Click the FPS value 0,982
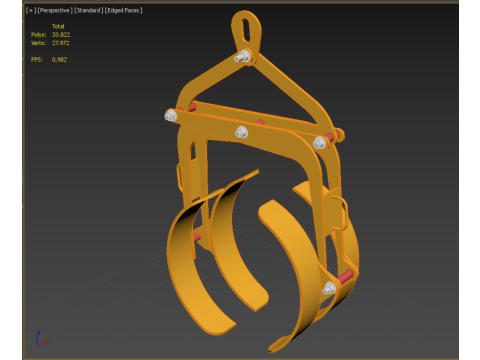This screenshot has width=480, height=360. [x=59, y=59]
